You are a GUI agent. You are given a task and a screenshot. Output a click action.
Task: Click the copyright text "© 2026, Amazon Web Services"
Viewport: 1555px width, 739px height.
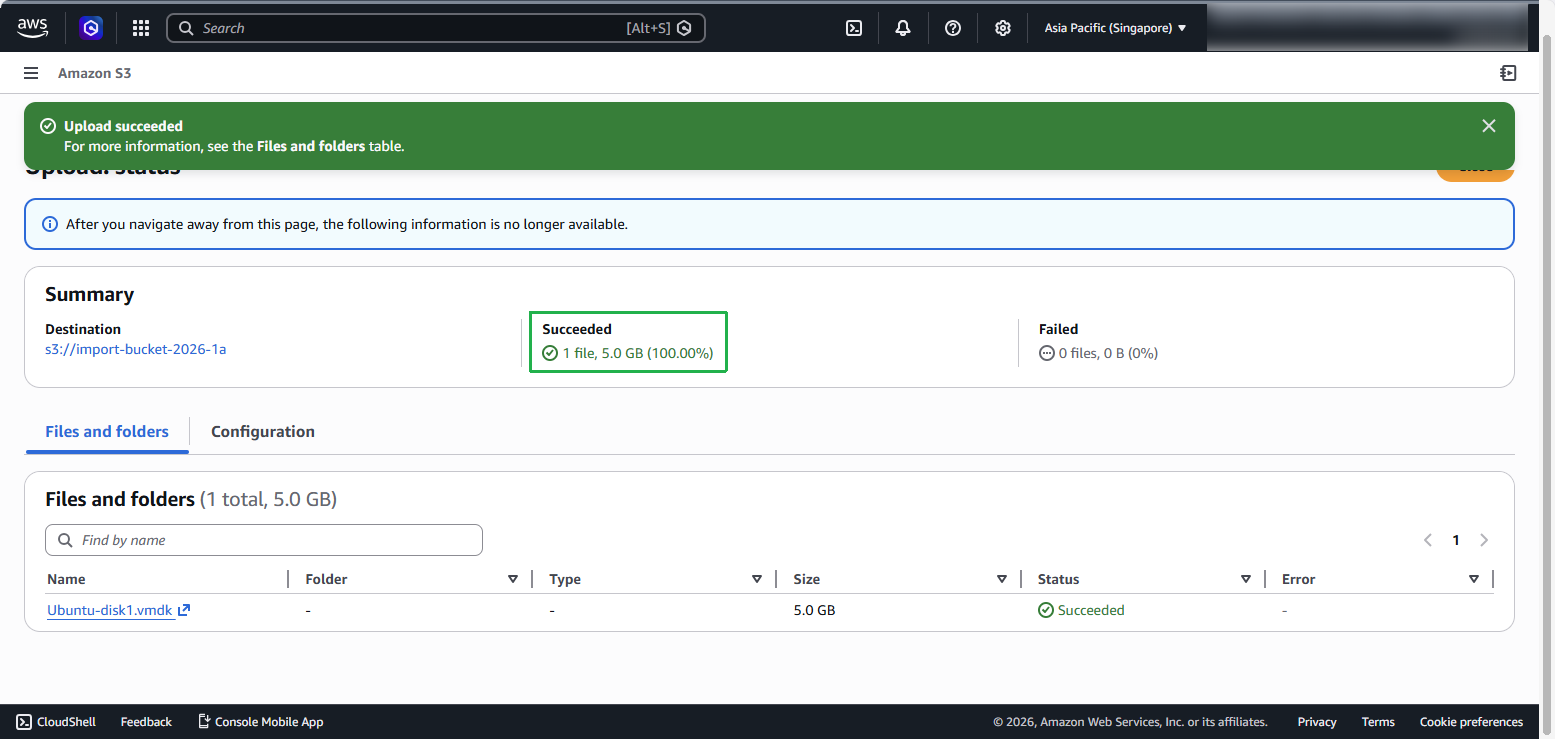(x=1130, y=722)
